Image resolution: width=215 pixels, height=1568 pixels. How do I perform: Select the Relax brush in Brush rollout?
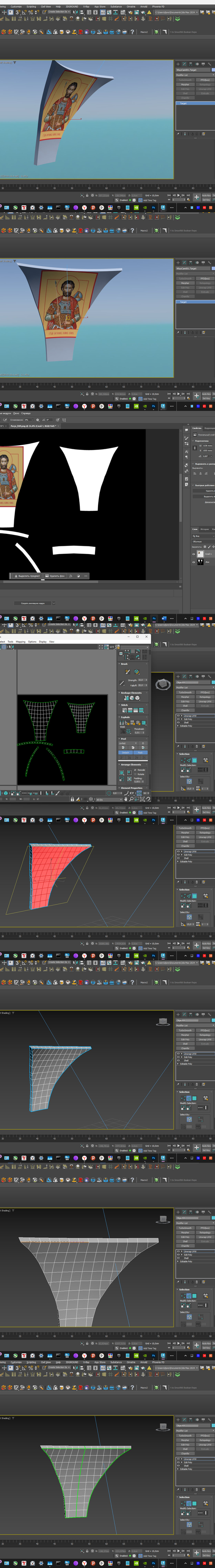click(x=137, y=672)
